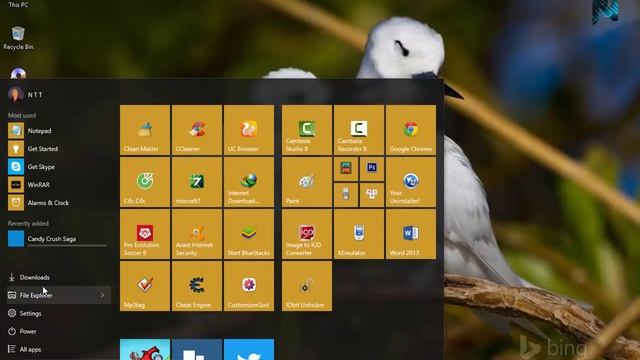This screenshot has height=360, width=640.
Task: Open the CustomizerGod tile
Action: (x=249, y=286)
